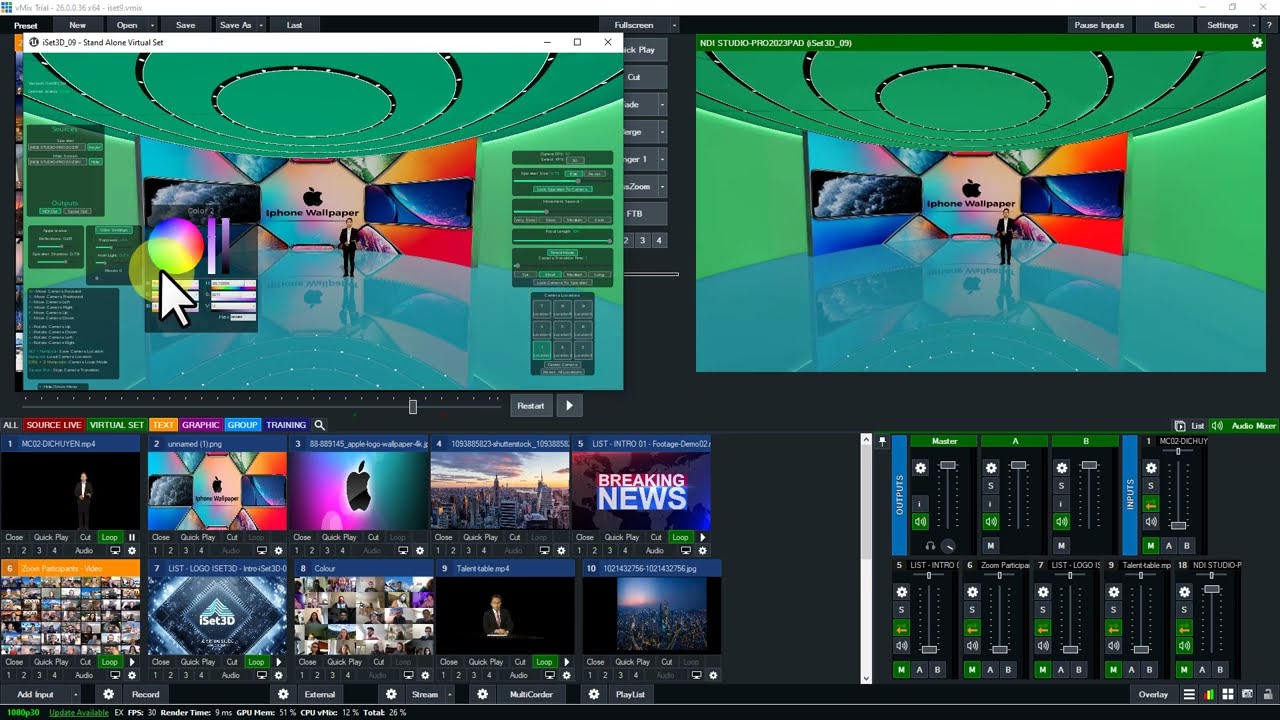The height and width of the screenshot is (720, 1280).
Task: Open headphones settings on Master channel
Action: pyautogui.click(x=930, y=546)
